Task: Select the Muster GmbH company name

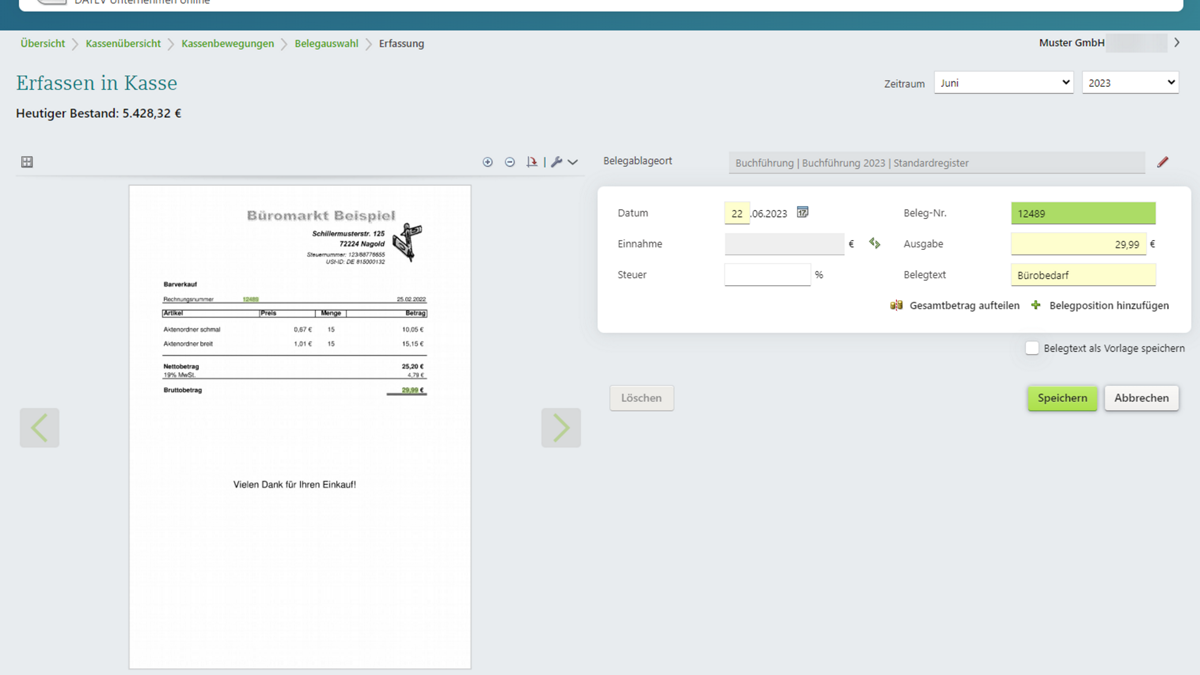Action: tap(1072, 43)
